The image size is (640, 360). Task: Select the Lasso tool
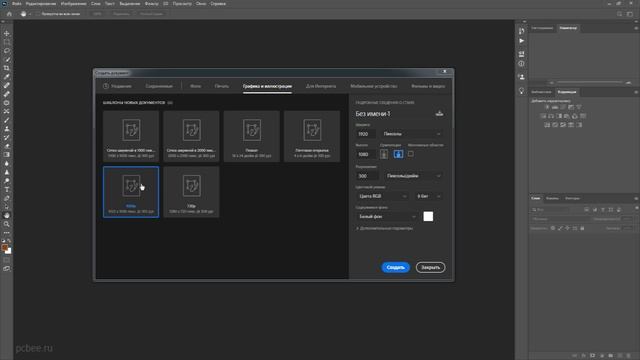coord(7,51)
